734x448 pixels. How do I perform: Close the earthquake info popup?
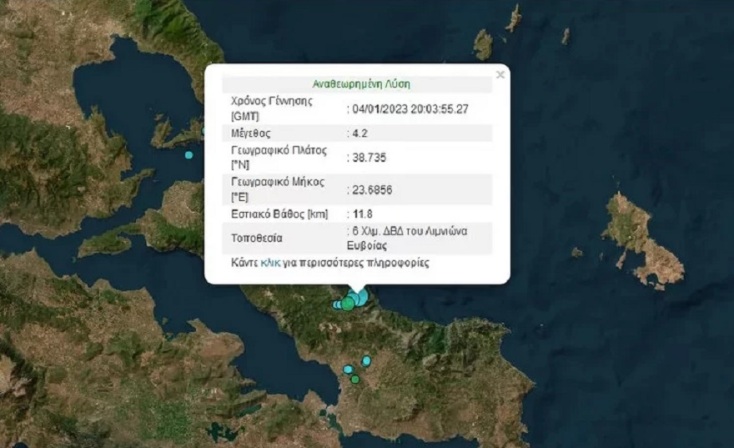[500, 75]
